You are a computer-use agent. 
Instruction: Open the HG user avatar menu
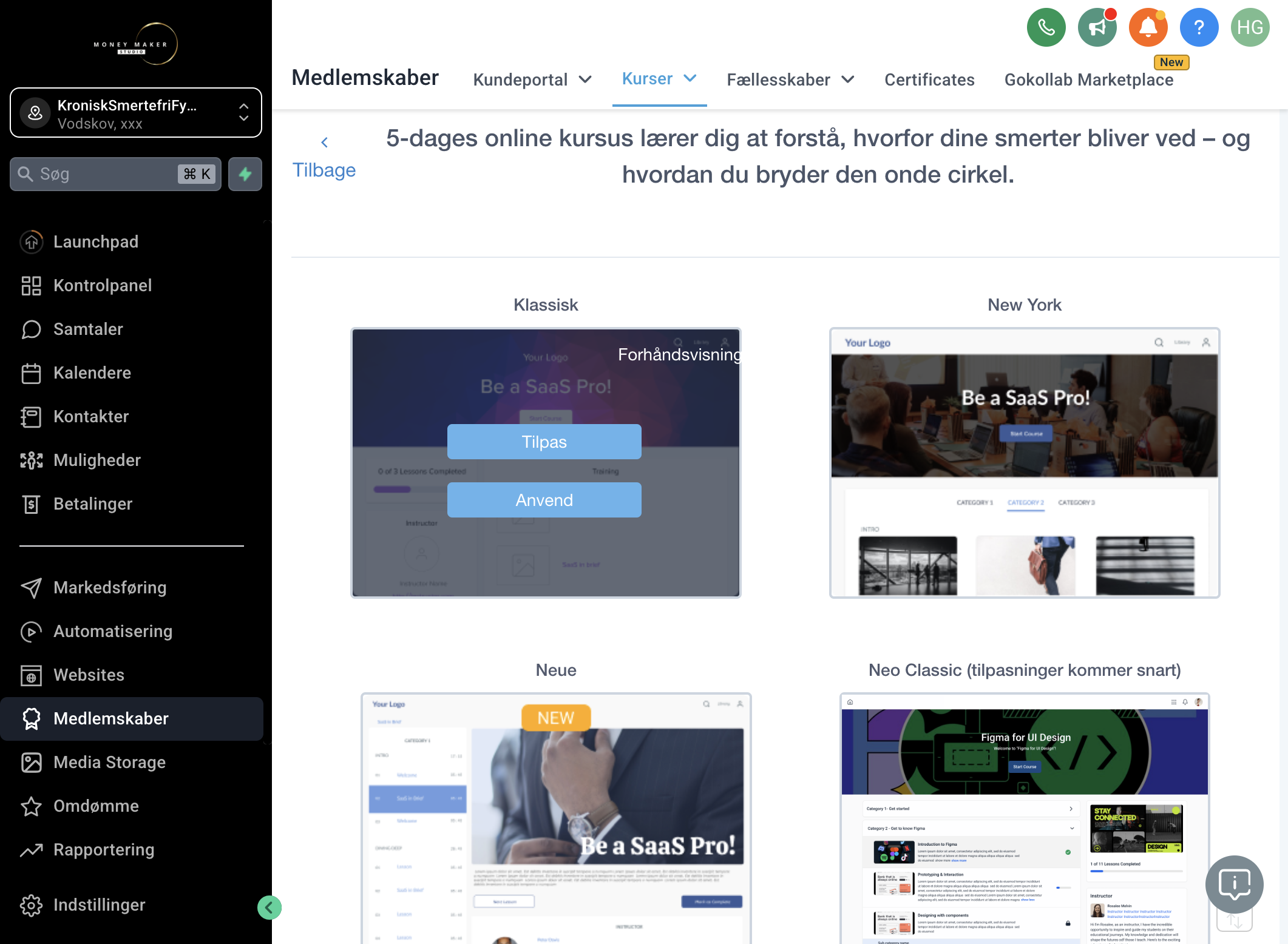[1250, 27]
